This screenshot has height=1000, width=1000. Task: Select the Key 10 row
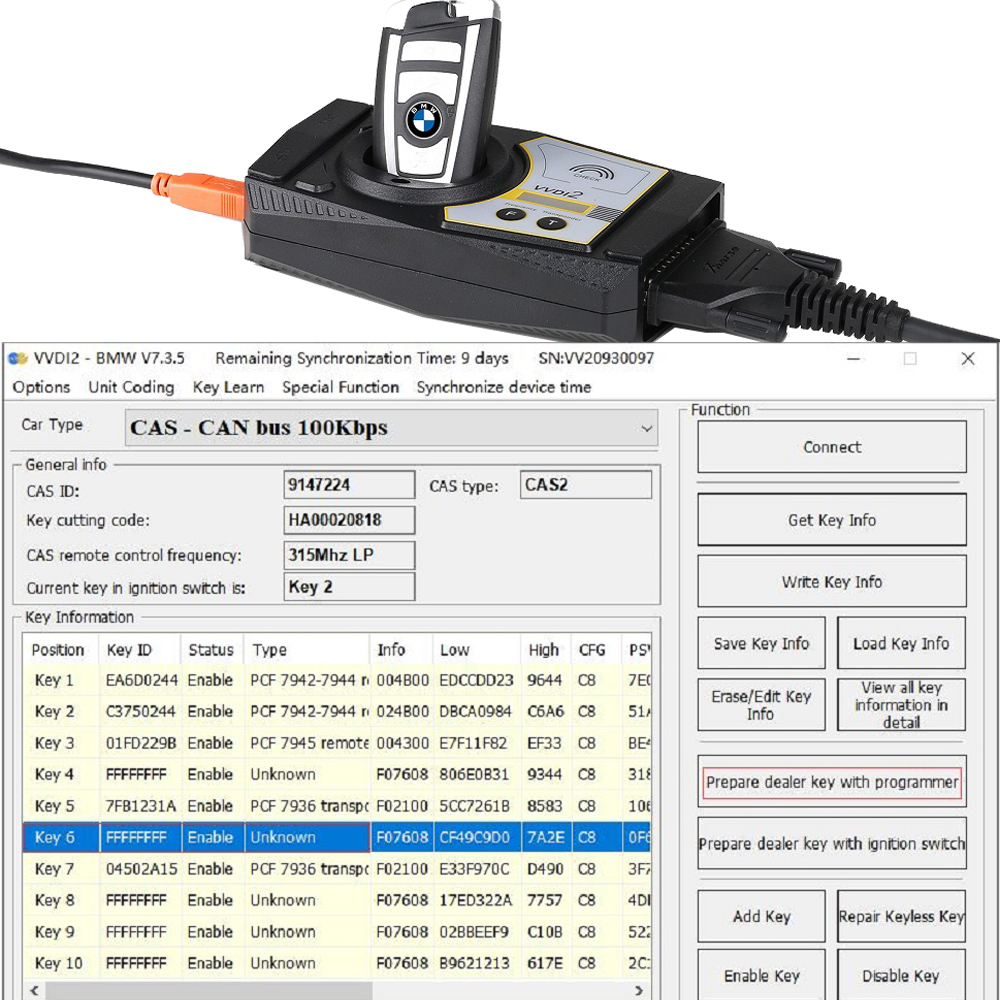point(337,963)
